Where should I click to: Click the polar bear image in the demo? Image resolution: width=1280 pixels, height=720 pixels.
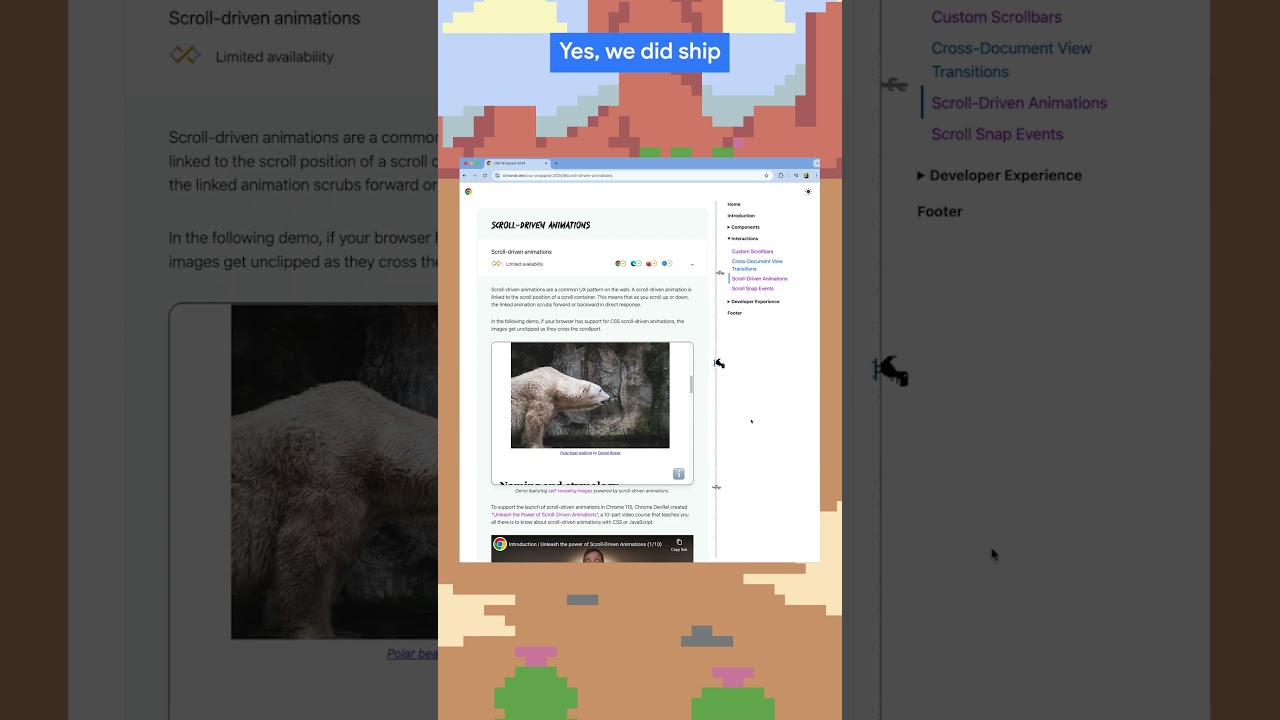pyautogui.click(x=590, y=395)
